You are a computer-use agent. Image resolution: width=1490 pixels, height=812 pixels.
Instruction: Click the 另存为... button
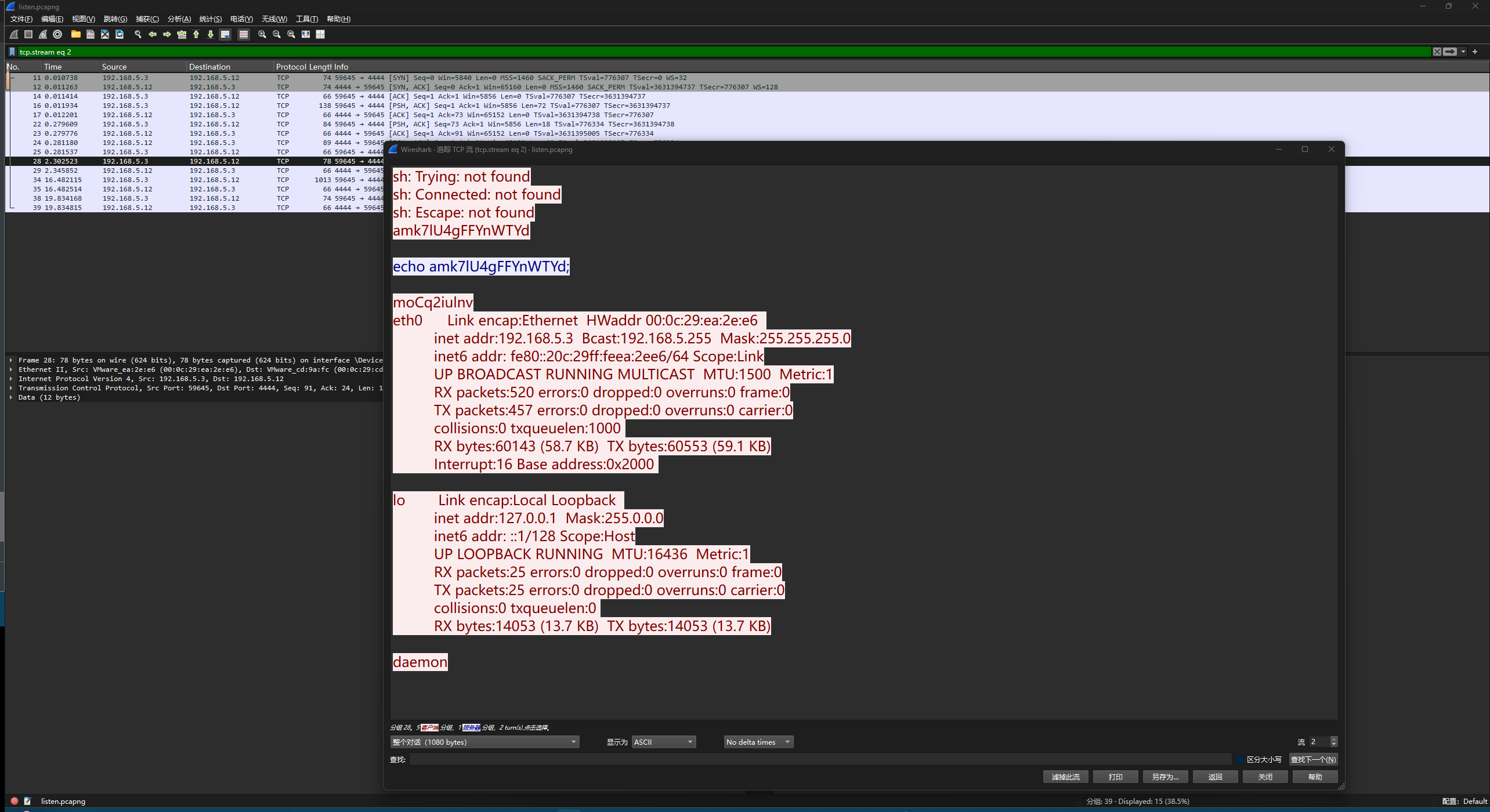pos(1165,777)
